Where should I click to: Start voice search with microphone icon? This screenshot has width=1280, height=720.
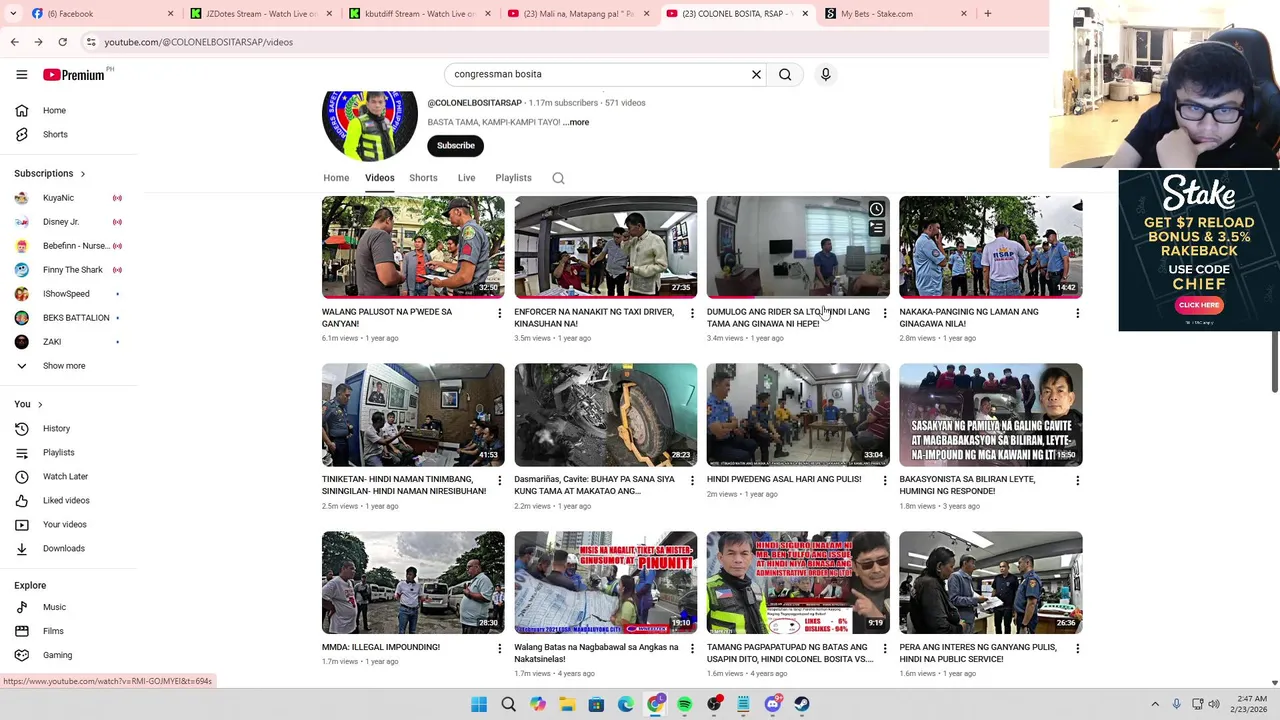[825, 74]
